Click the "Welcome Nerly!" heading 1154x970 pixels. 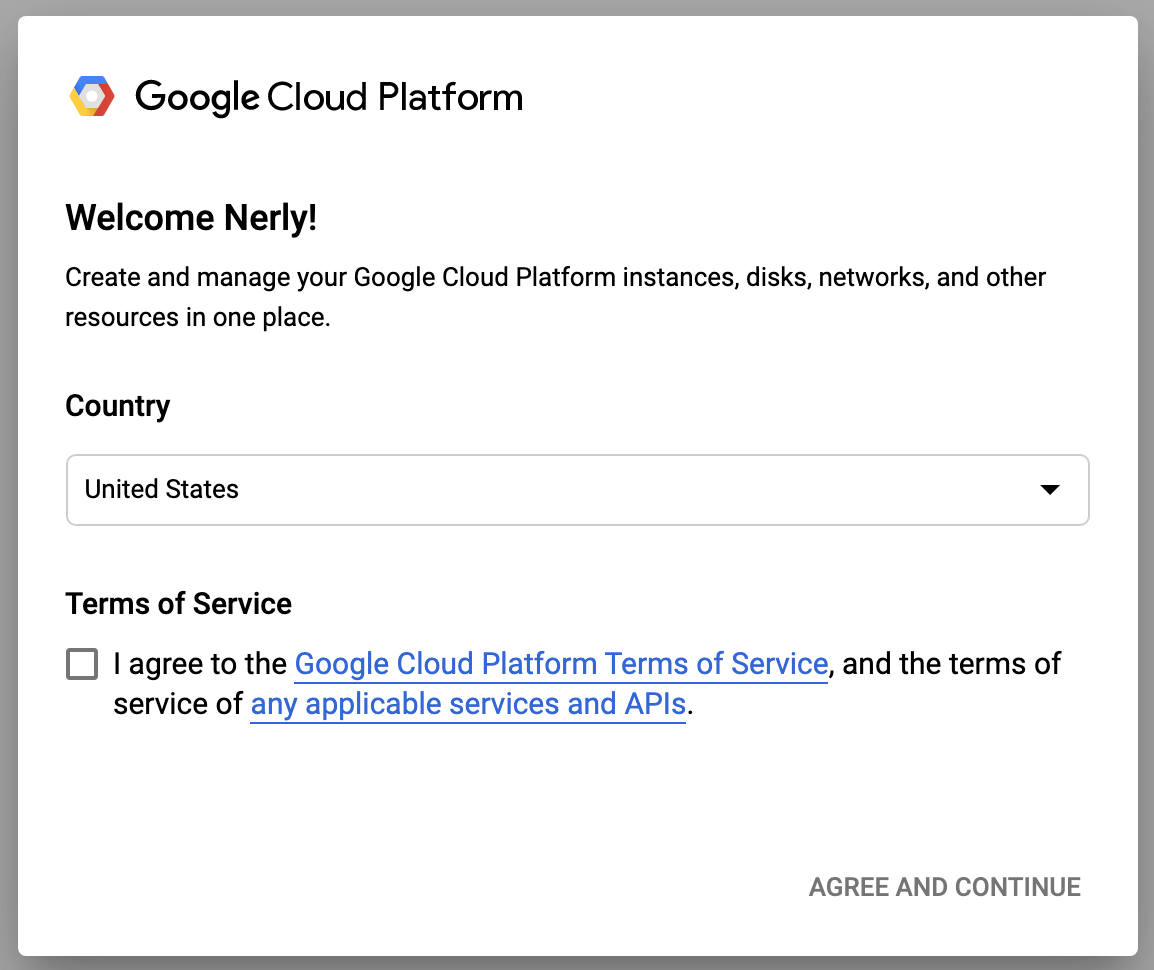(x=191, y=218)
